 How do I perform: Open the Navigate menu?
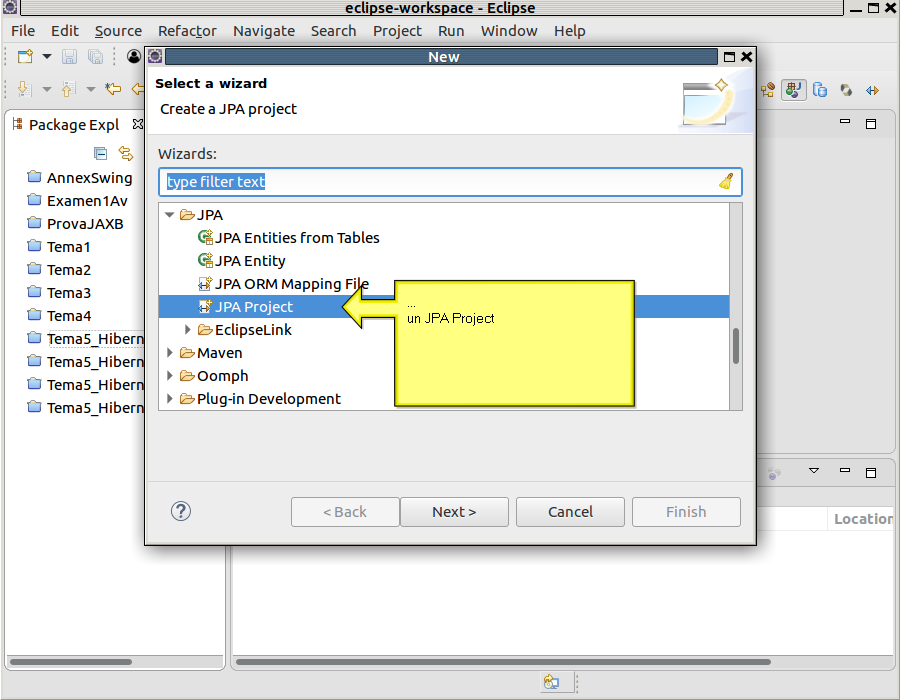263,31
